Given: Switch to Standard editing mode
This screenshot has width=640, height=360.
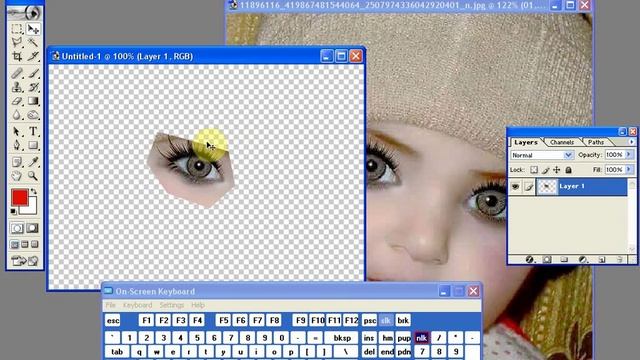Looking at the screenshot, I should (x=17, y=228).
